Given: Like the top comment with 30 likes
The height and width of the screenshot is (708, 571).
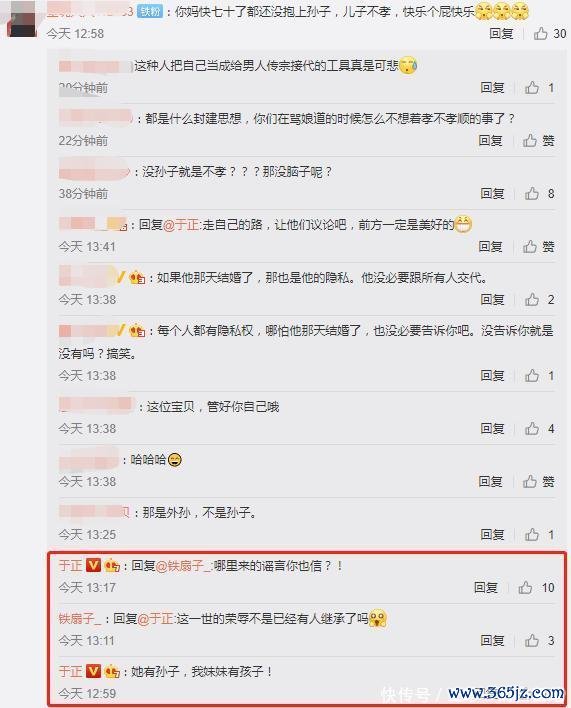Looking at the screenshot, I should 549,33.
